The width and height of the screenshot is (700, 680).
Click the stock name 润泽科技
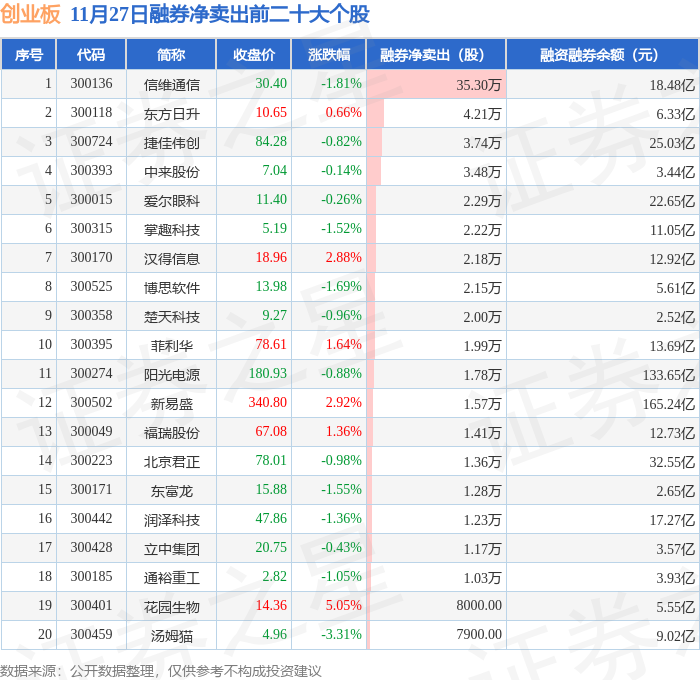click(x=171, y=520)
